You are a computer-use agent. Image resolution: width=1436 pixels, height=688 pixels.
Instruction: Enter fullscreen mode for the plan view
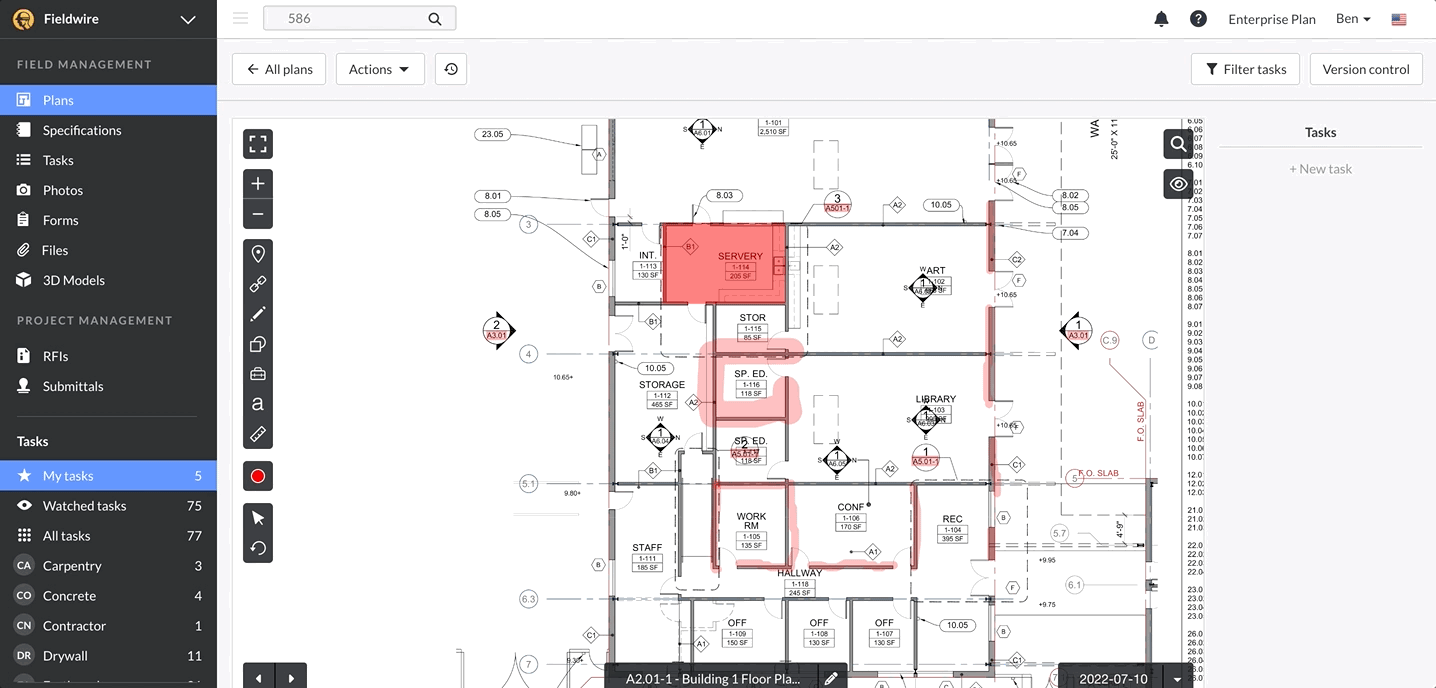257,143
